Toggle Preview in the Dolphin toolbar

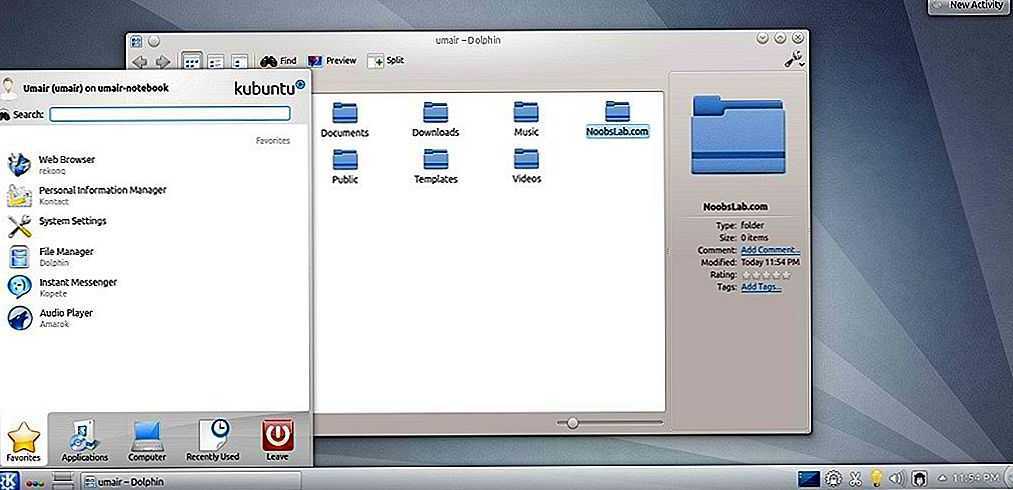[332, 61]
